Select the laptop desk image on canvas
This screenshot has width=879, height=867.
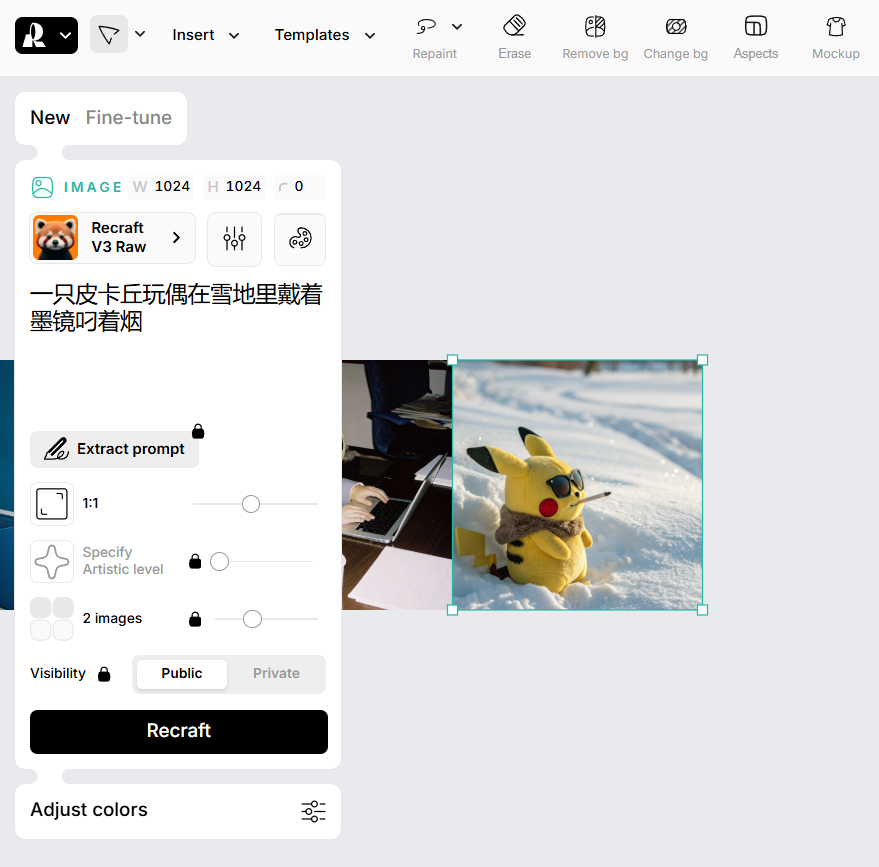(397, 485)
